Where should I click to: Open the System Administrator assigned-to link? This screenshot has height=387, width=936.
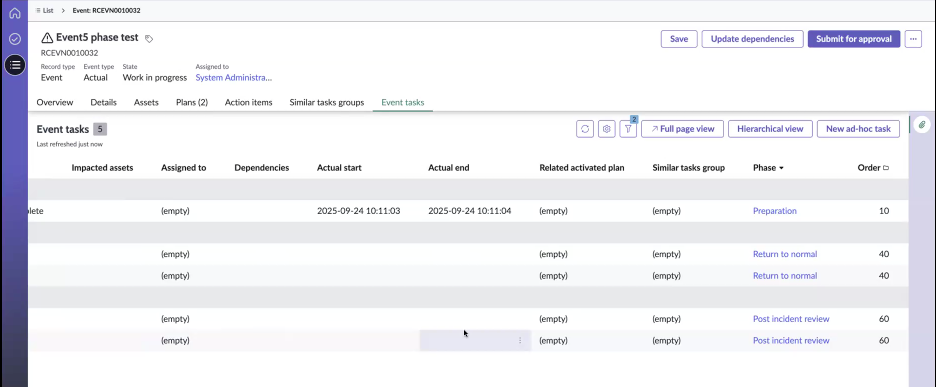click(233, 78)
